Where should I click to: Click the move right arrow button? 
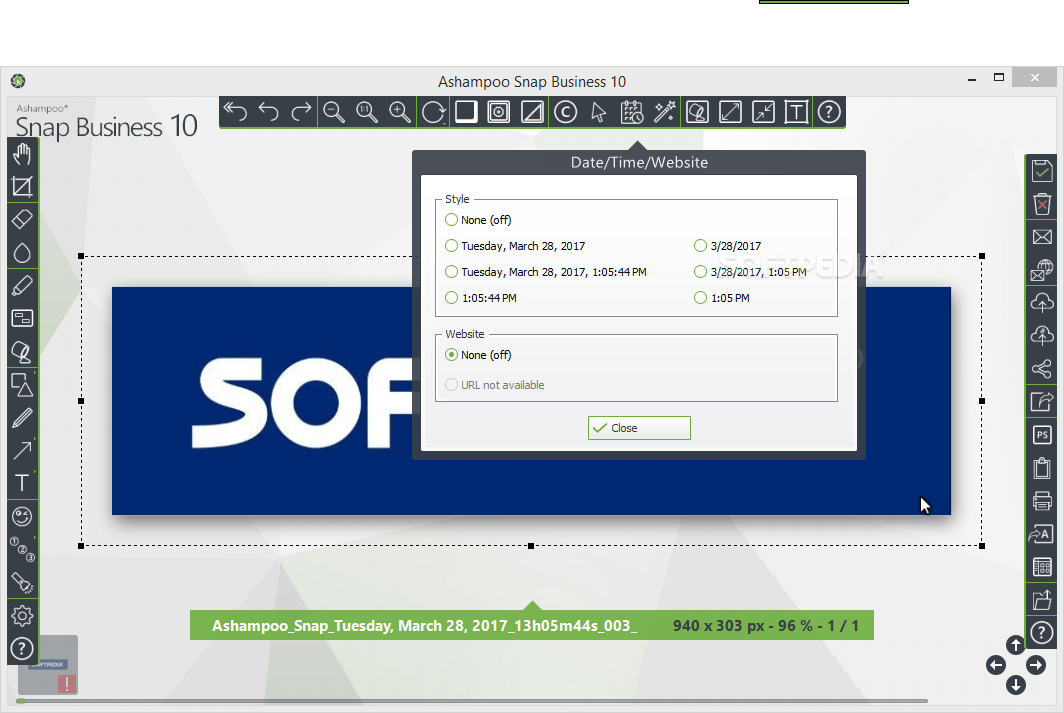click(x=1036, y=665)
